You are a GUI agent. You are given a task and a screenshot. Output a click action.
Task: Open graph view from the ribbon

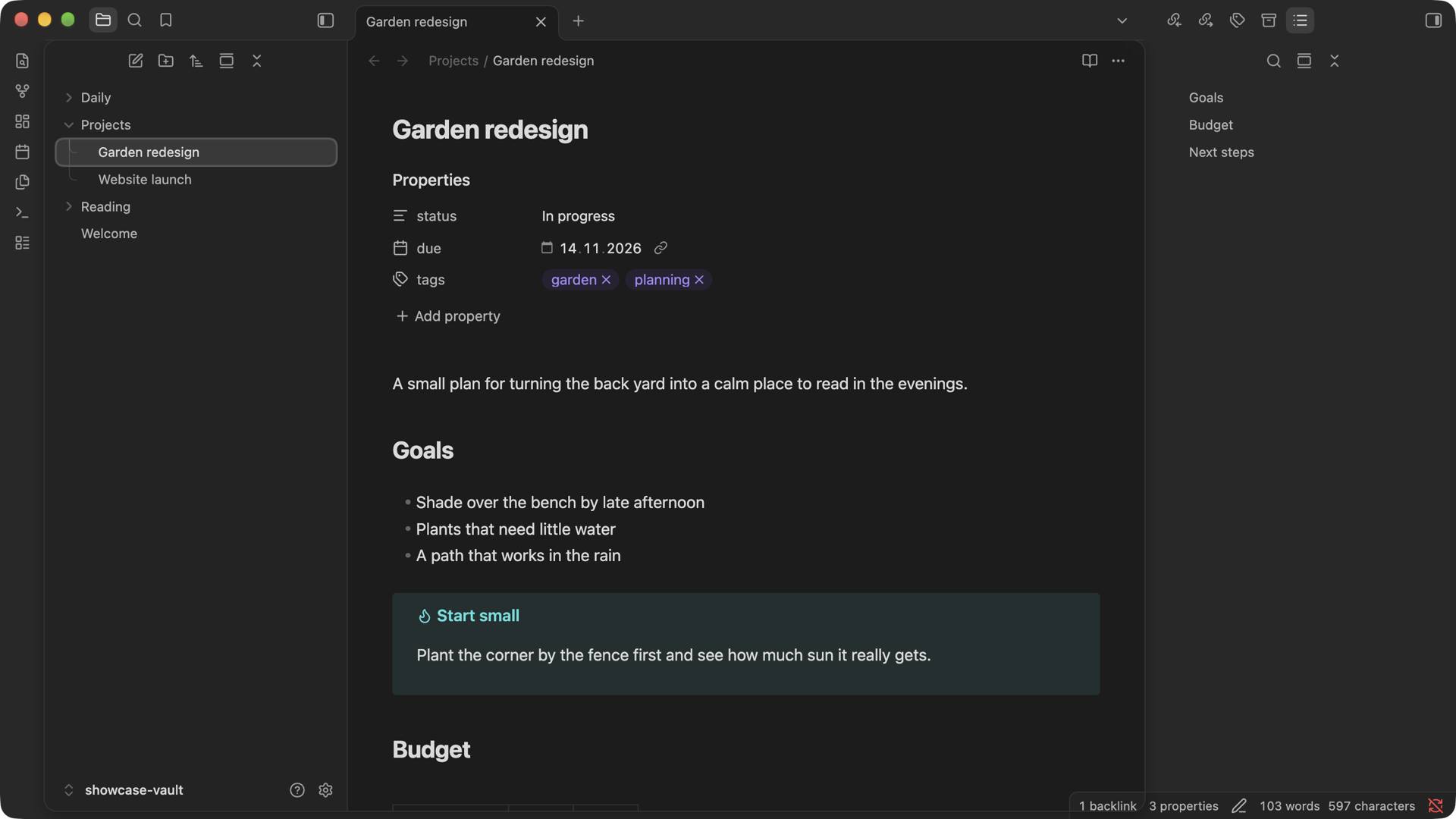[22, 91]
